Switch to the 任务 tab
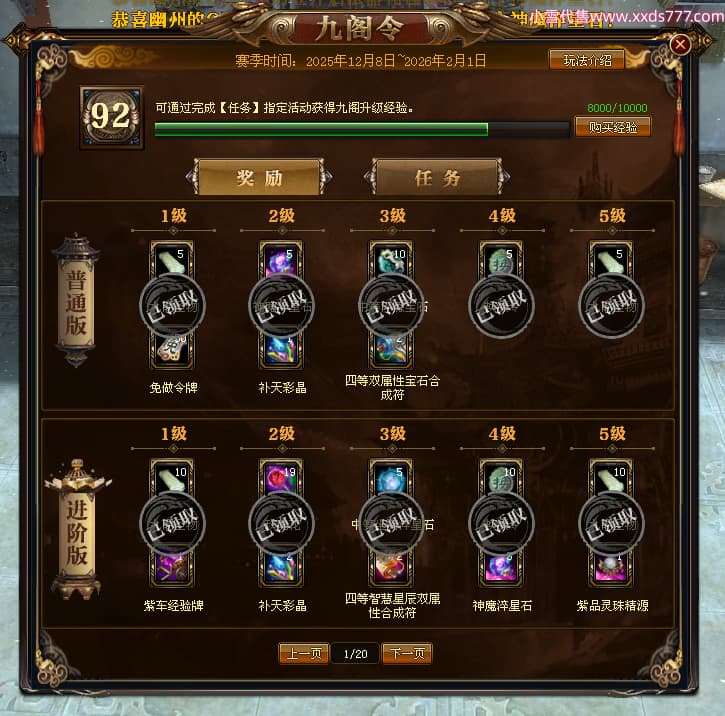The height and width of the screenshot is (716, 725). coord(437,177)
